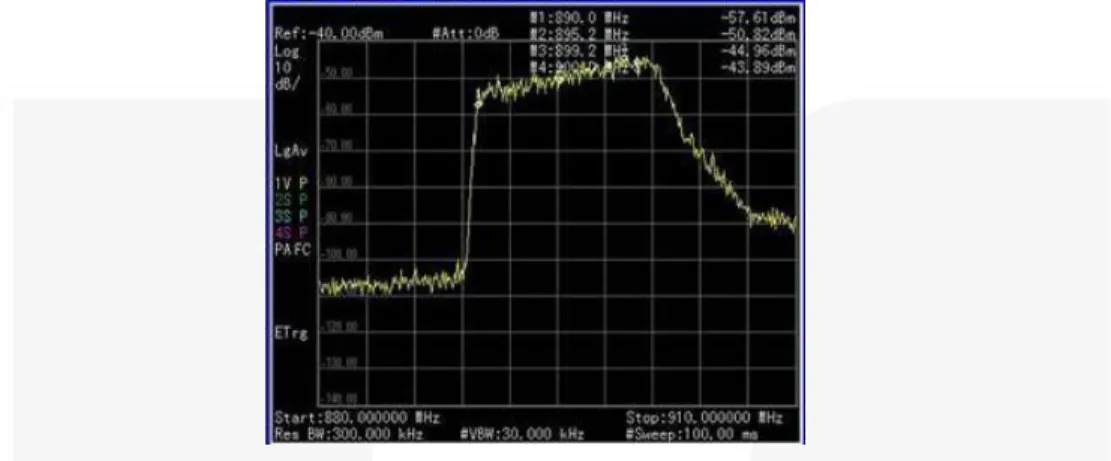The height and width of the screenshot is (461, 1111).
Task: Click the 1V P trace 1 indicator
Action: pos(291,183)
